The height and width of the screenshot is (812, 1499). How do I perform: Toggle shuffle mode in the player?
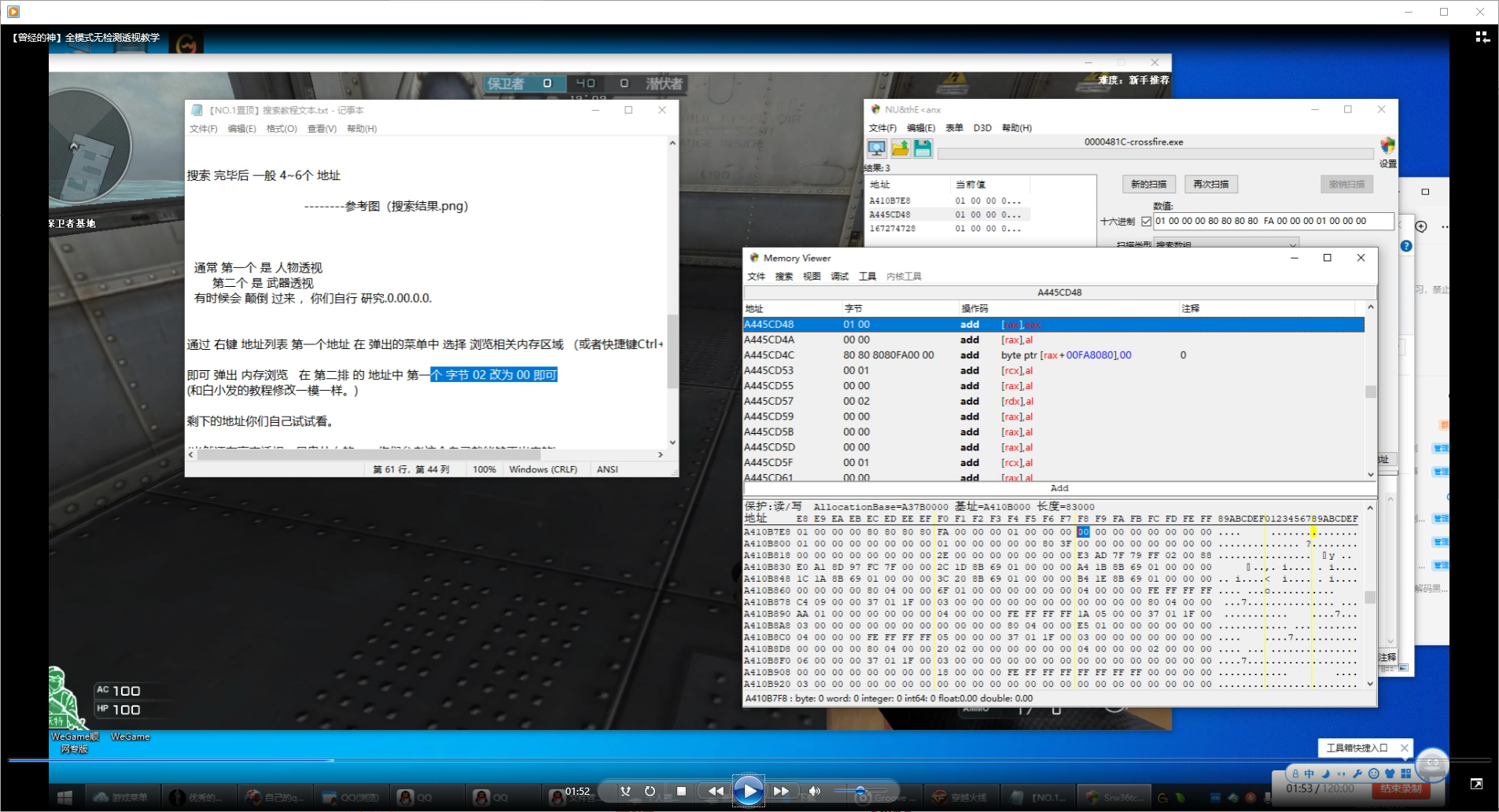[625, 791]
